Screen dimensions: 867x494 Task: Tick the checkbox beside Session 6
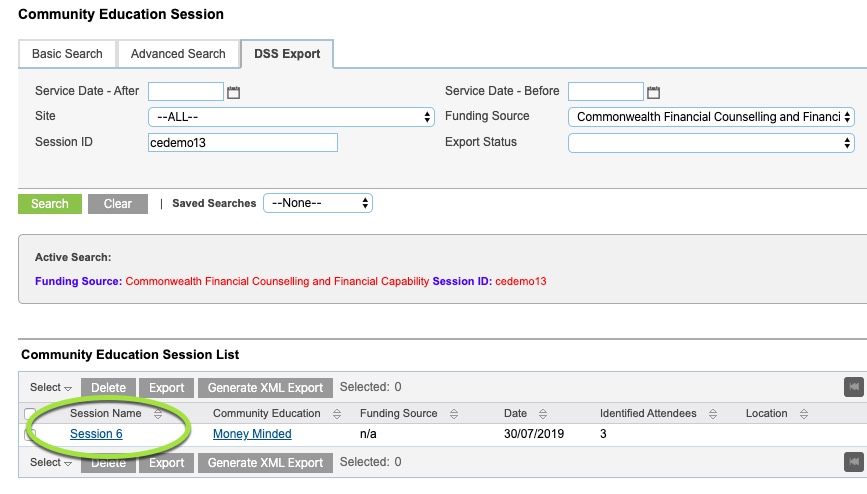30,435
